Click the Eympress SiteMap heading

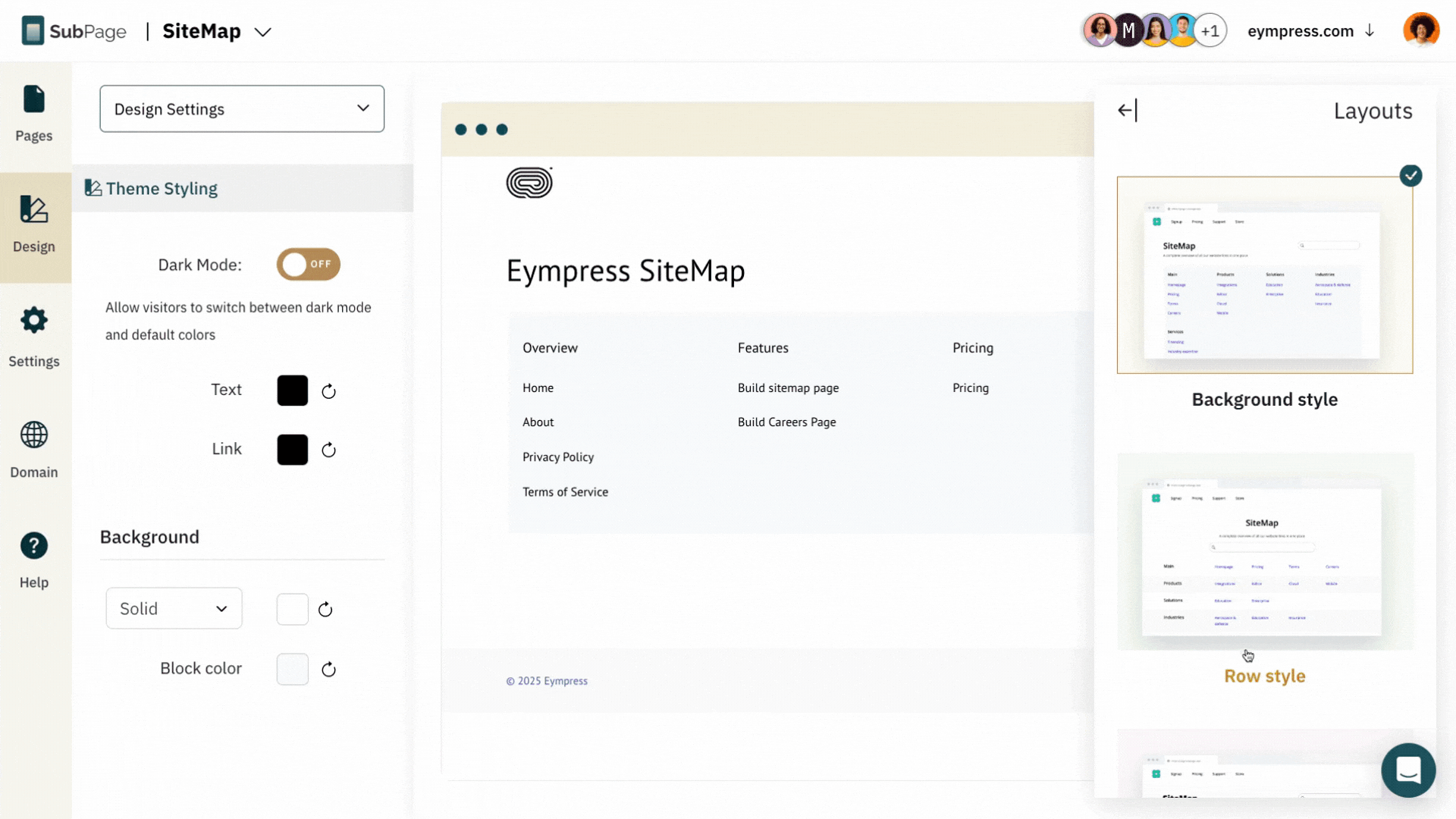(626, 271)
